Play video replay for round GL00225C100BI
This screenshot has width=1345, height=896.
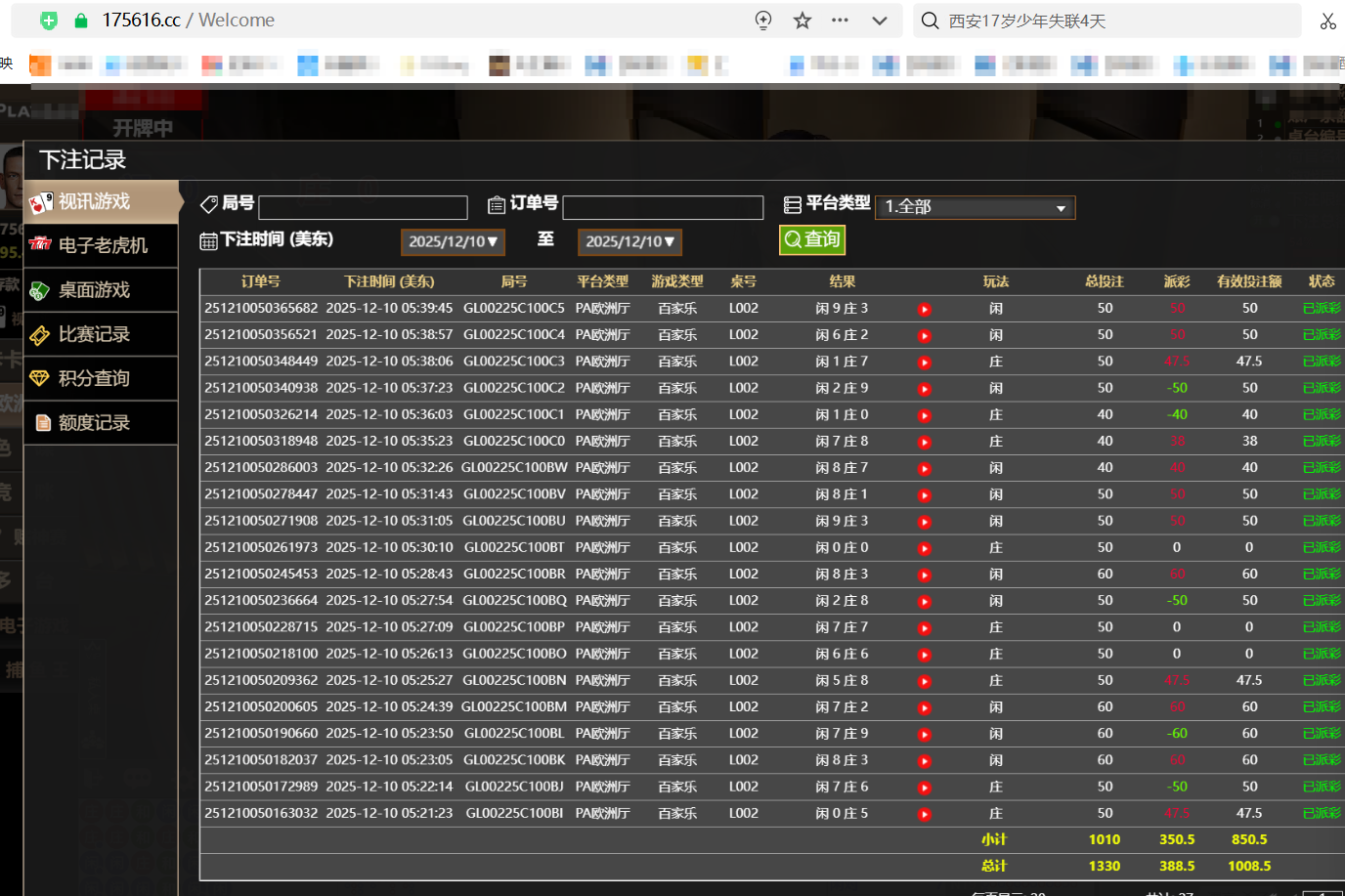[x=925, y=815]
